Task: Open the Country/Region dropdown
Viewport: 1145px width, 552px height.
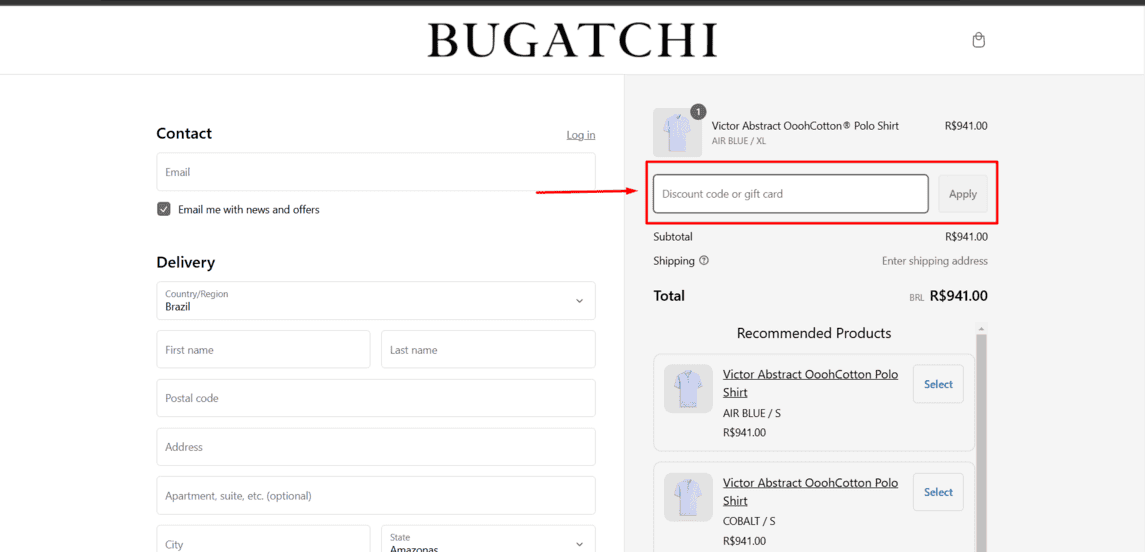Action: [x=376, y=300]
